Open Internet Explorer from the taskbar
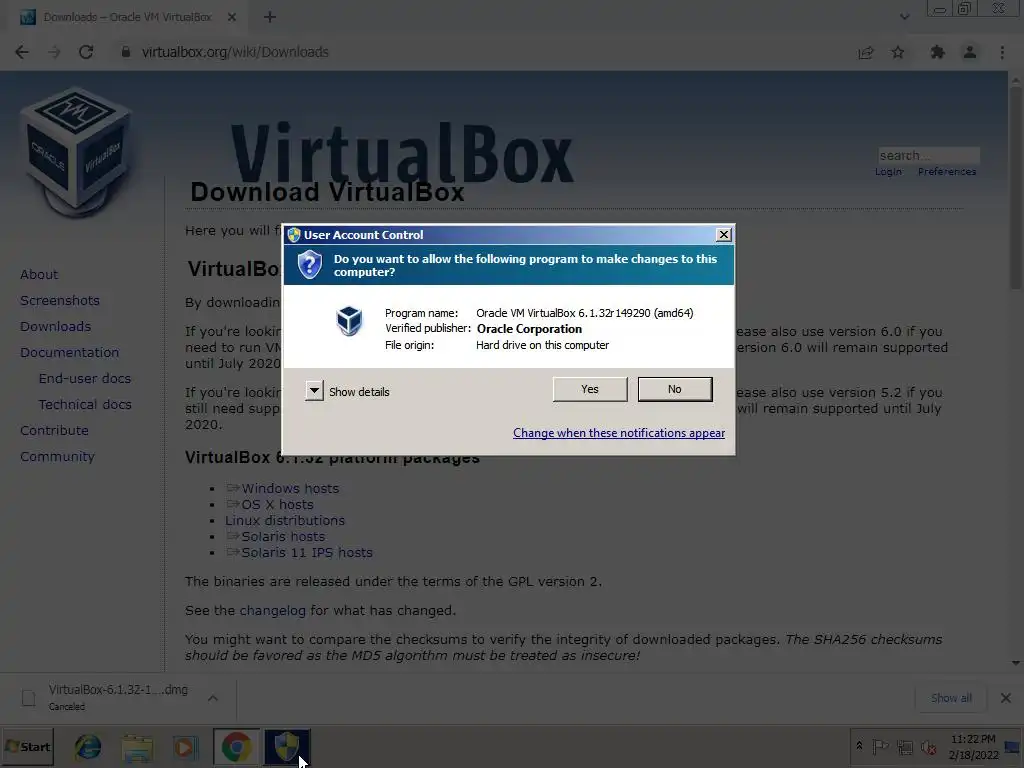Screen dimensions: 1024x768 coord(88,747)
